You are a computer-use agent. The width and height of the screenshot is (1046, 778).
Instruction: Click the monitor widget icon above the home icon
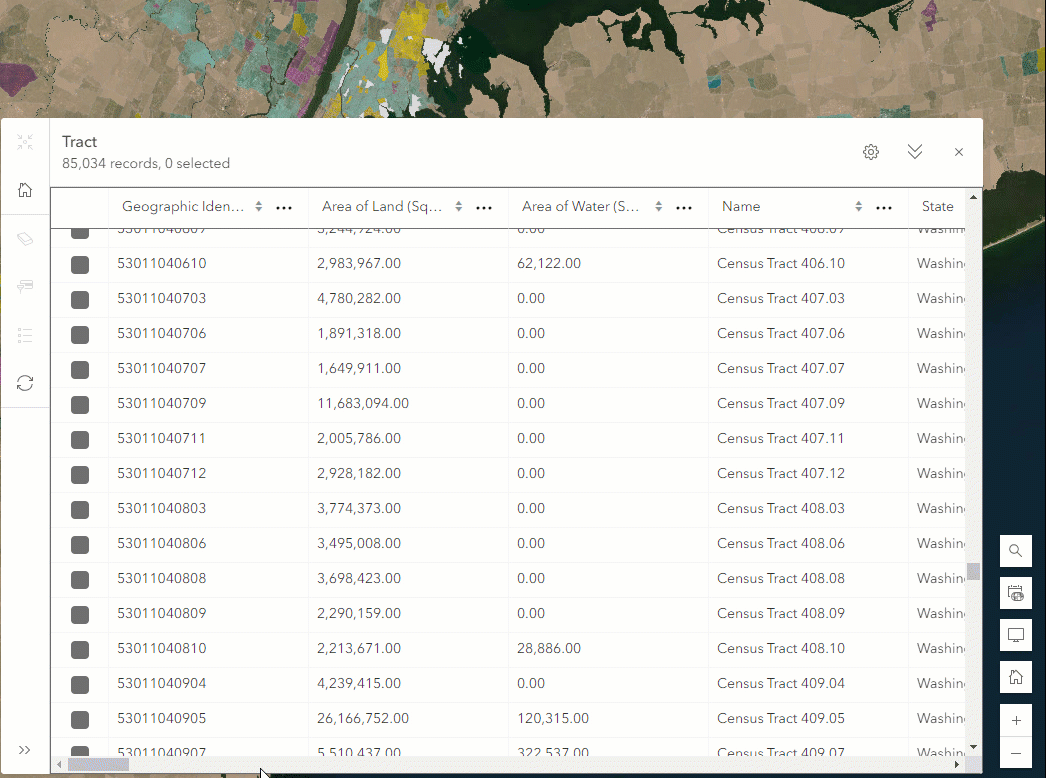coord(1015,634)
